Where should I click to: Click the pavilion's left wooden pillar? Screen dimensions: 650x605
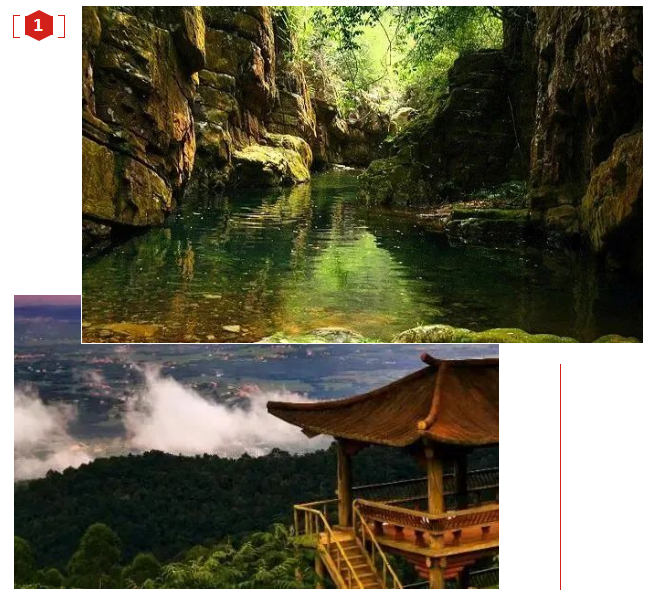(344, 483)
